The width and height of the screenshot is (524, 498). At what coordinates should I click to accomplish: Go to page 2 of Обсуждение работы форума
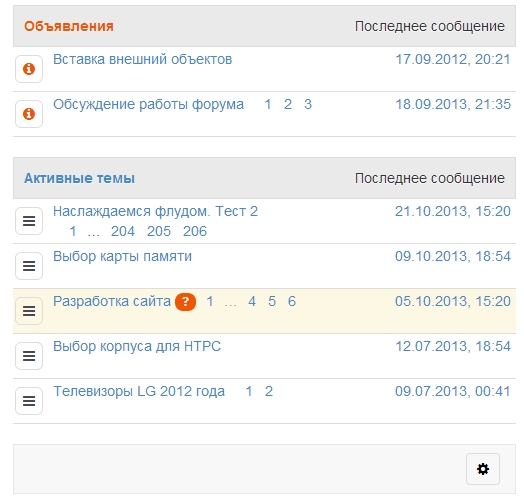288,104
